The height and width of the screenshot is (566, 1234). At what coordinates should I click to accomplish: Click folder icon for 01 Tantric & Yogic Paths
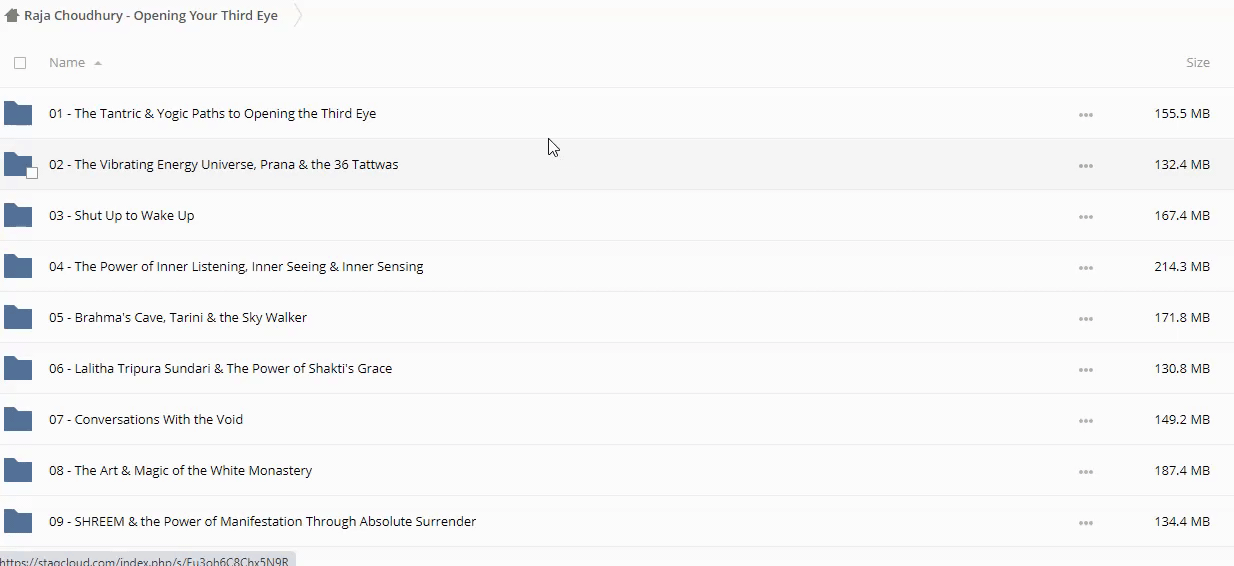[x=18, y=113]
